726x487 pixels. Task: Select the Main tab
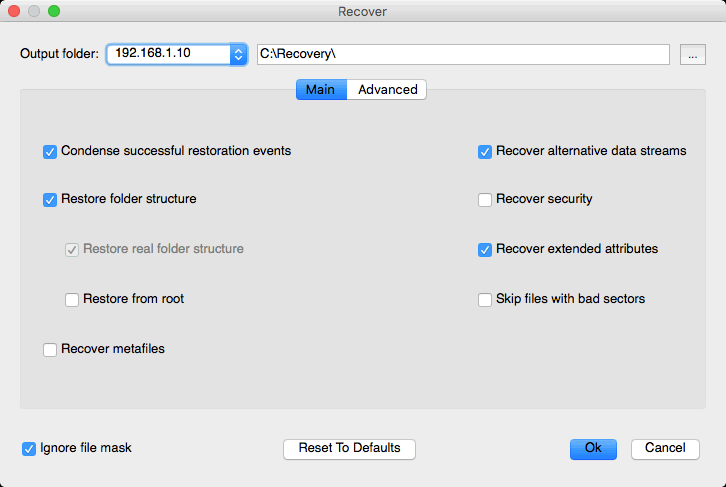coord(321,89)
